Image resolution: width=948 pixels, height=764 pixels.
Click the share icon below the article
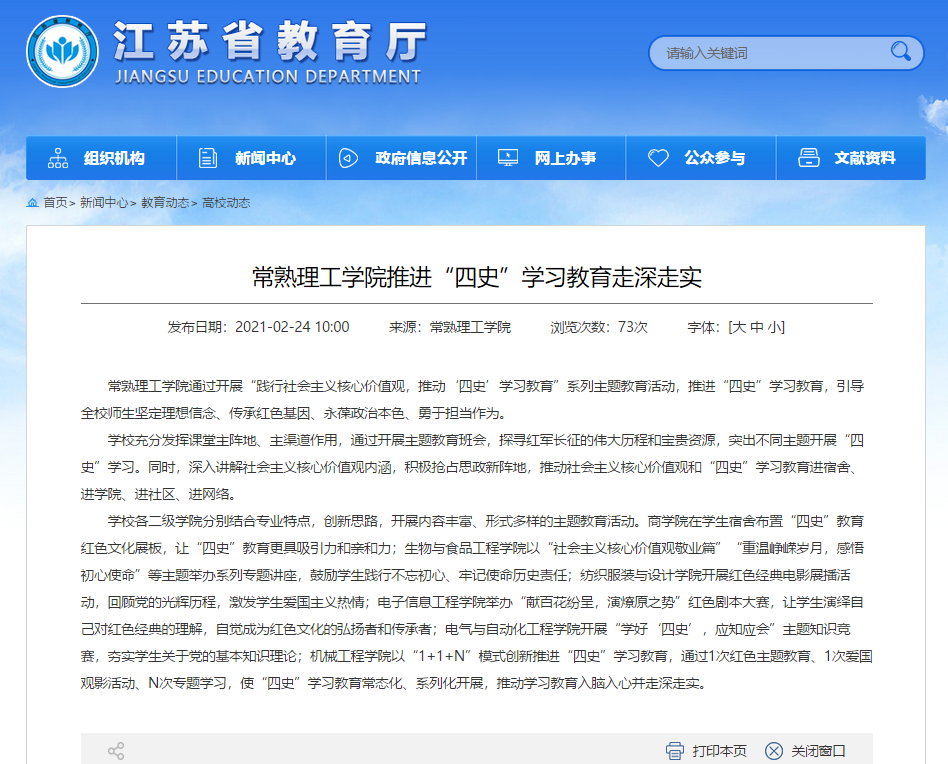tap(115, 751)
